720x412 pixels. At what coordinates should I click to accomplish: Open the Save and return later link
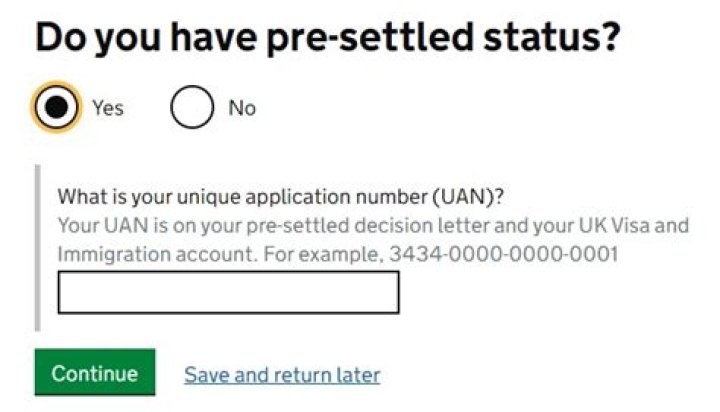282,375
